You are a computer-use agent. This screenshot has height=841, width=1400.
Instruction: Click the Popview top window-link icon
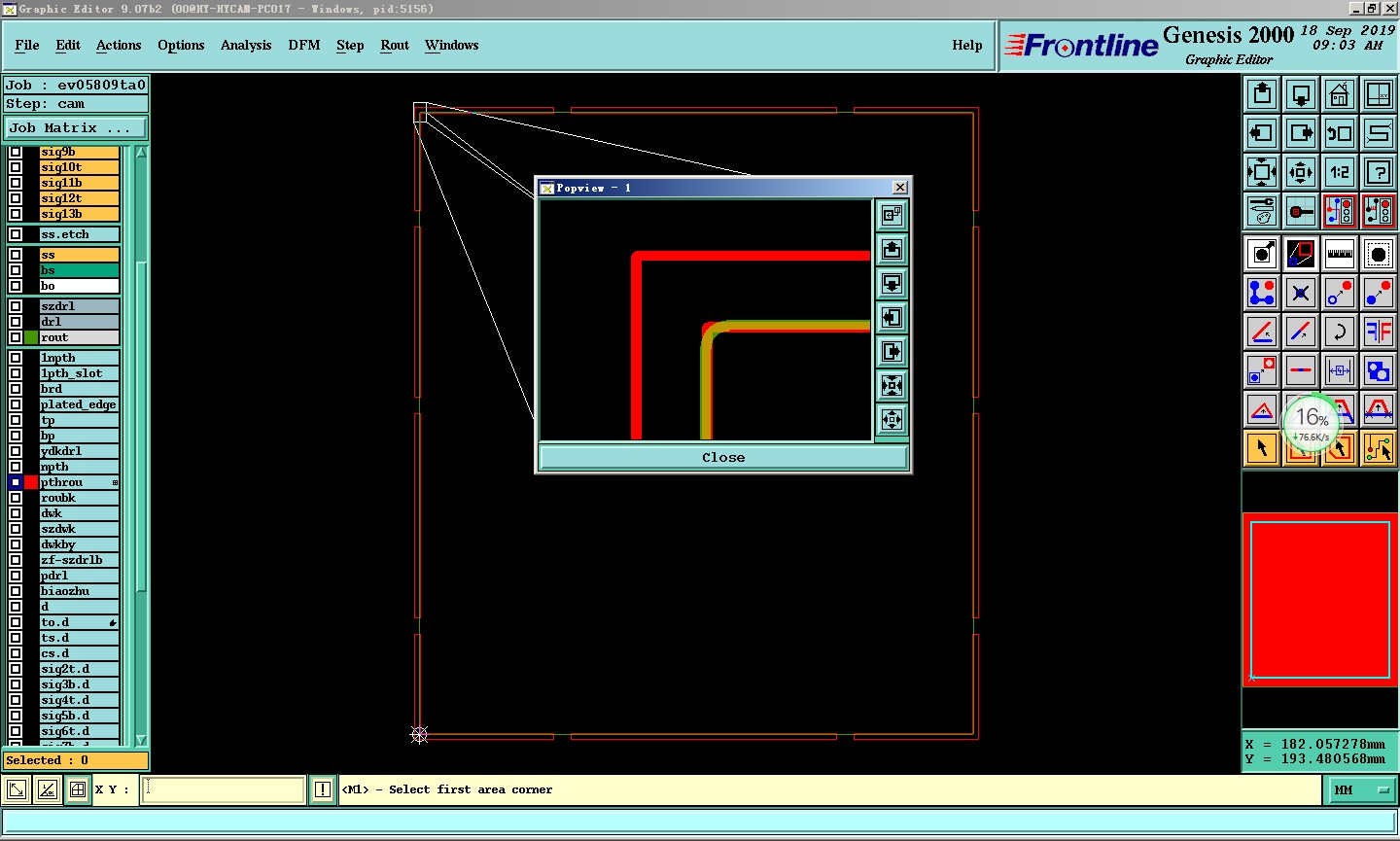pos(892,215)
